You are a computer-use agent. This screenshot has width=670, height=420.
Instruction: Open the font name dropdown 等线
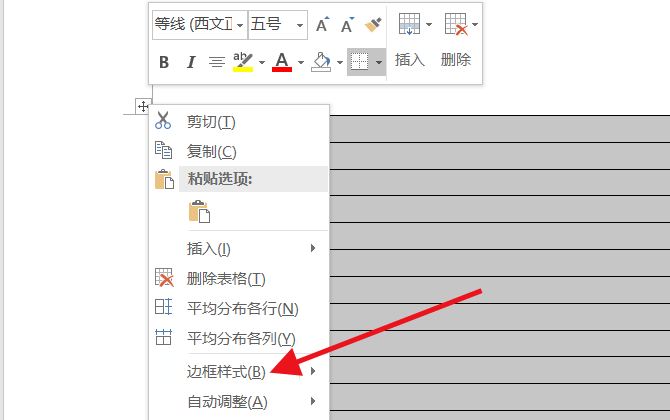pos(200,25)
